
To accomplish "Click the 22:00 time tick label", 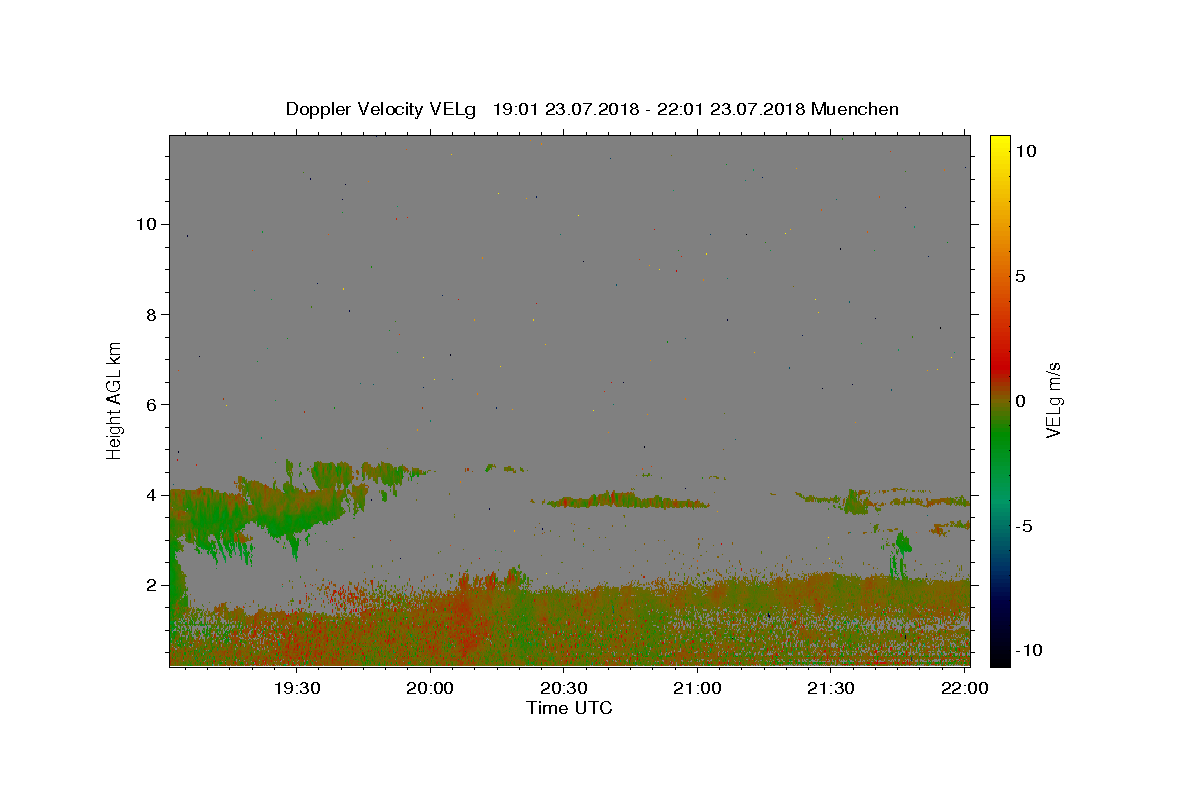I will tap(964, 688).
